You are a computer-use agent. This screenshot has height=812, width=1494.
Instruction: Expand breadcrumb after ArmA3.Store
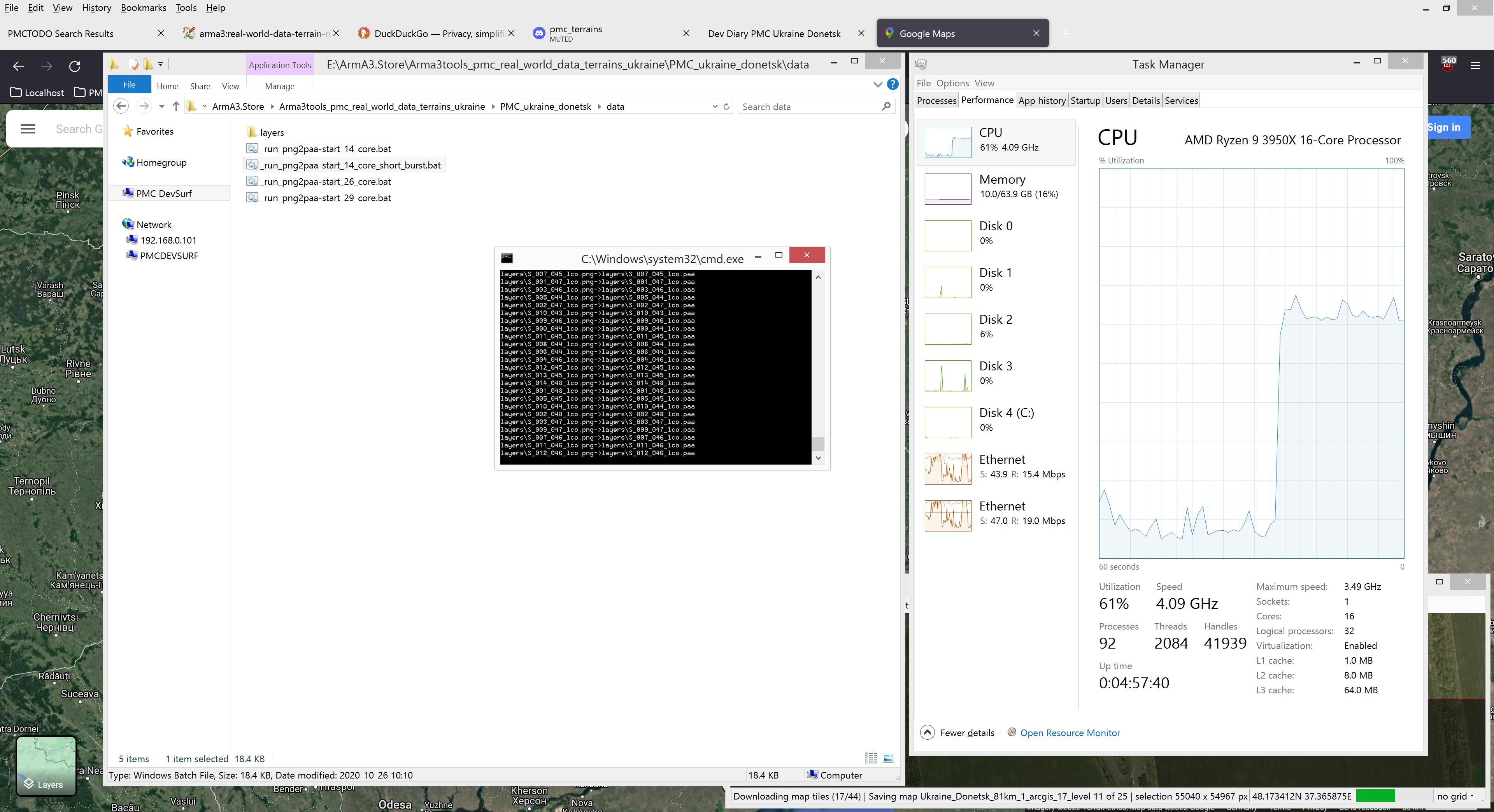pyautogui.click(x=272, y=106)
